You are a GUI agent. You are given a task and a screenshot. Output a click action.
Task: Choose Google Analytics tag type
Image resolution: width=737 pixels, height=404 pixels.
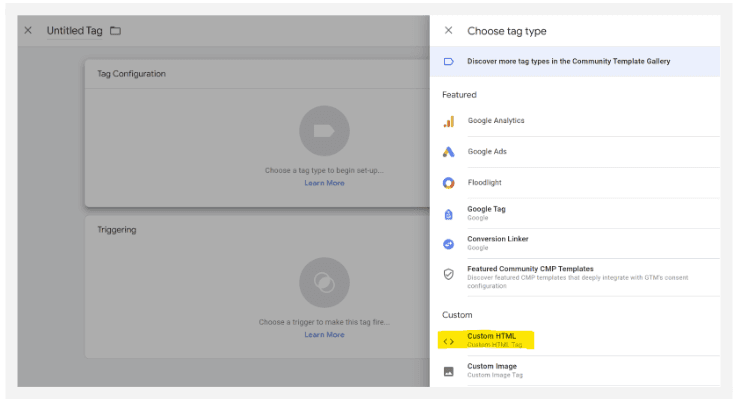point(581,121)
